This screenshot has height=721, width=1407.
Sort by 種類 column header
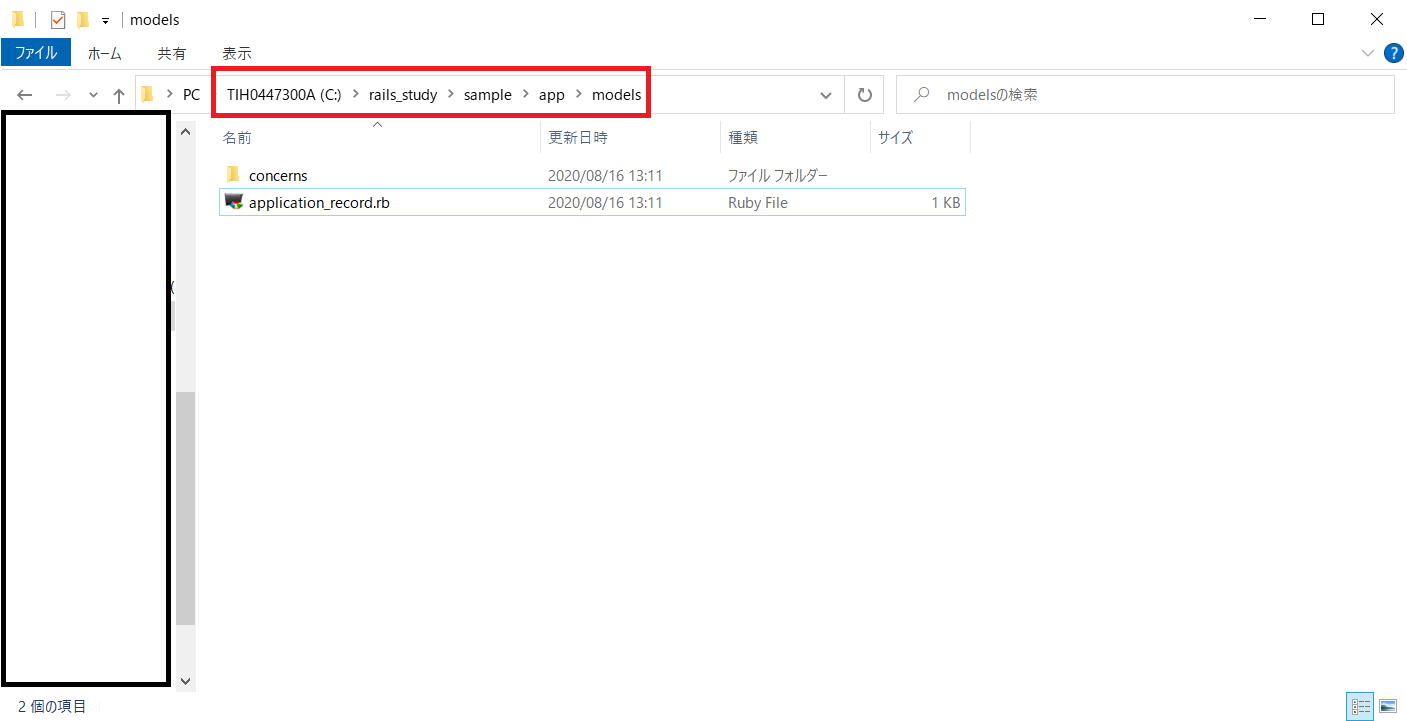[x=795, y=137]
